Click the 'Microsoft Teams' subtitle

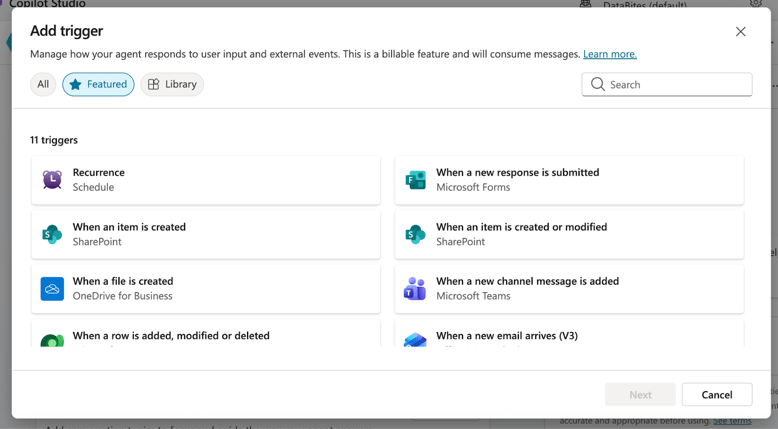(x=473, y=296)
